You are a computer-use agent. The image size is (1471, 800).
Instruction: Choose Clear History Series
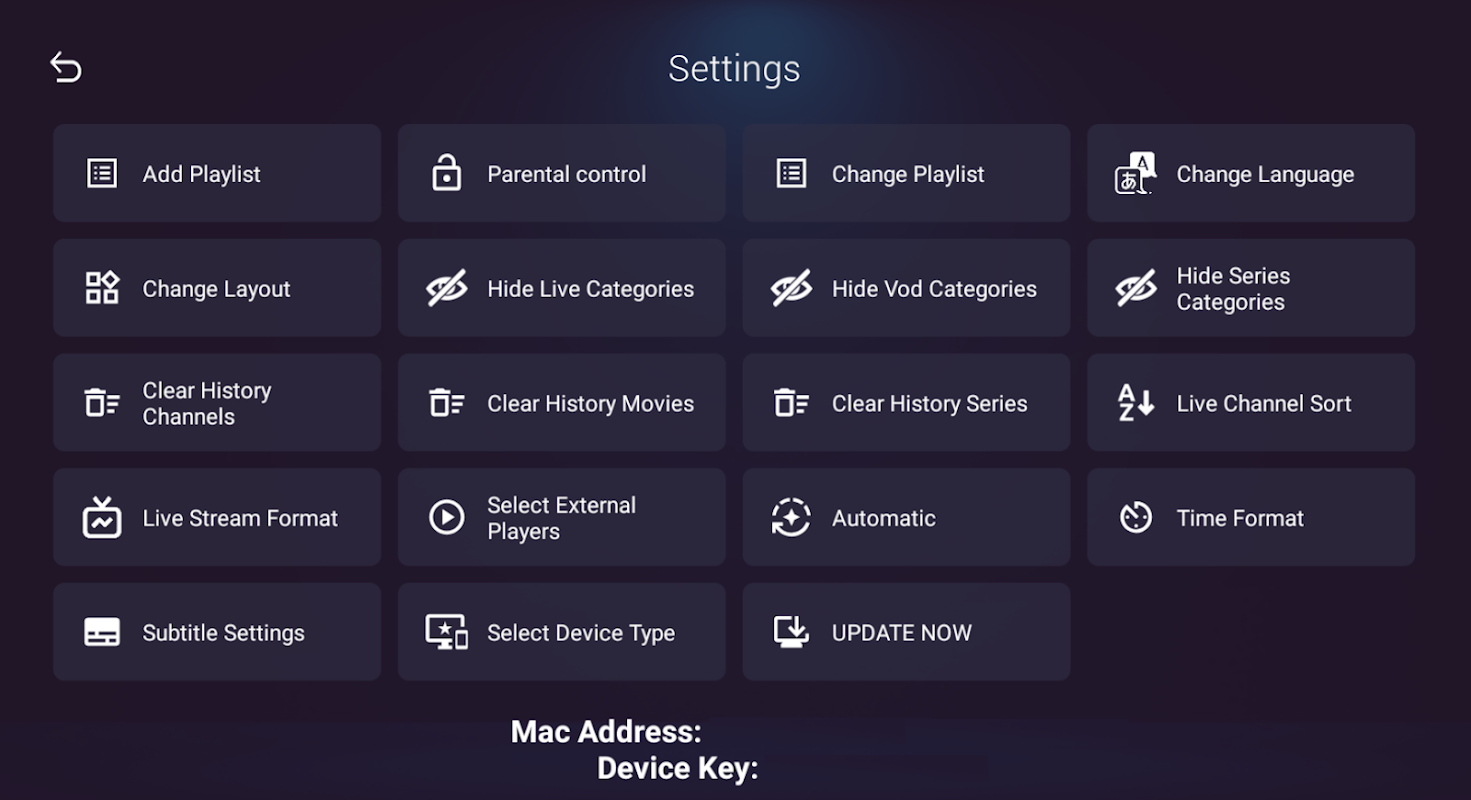906,402
